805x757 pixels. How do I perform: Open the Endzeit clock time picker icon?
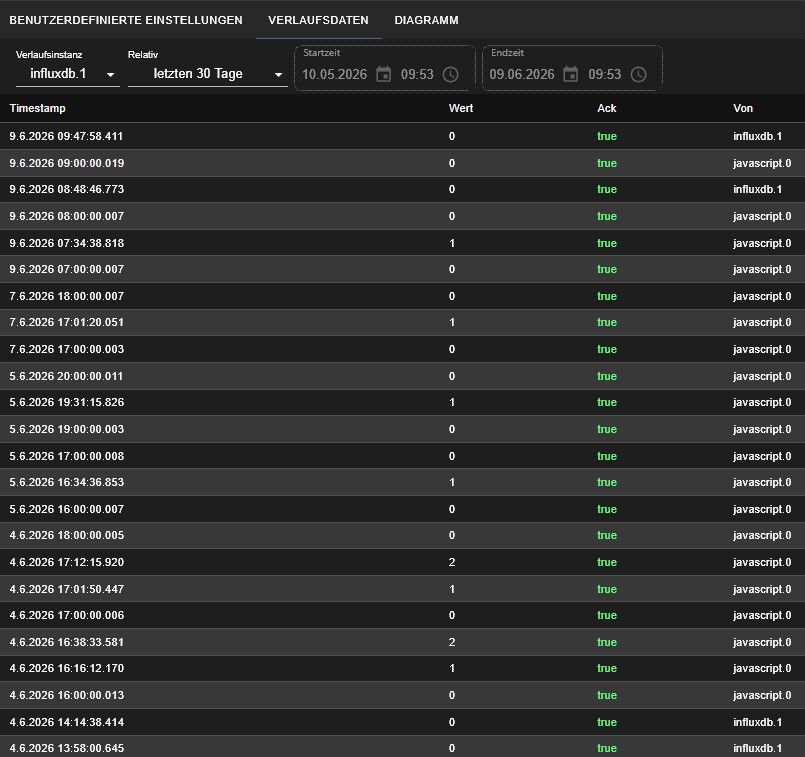click(638, 74)
